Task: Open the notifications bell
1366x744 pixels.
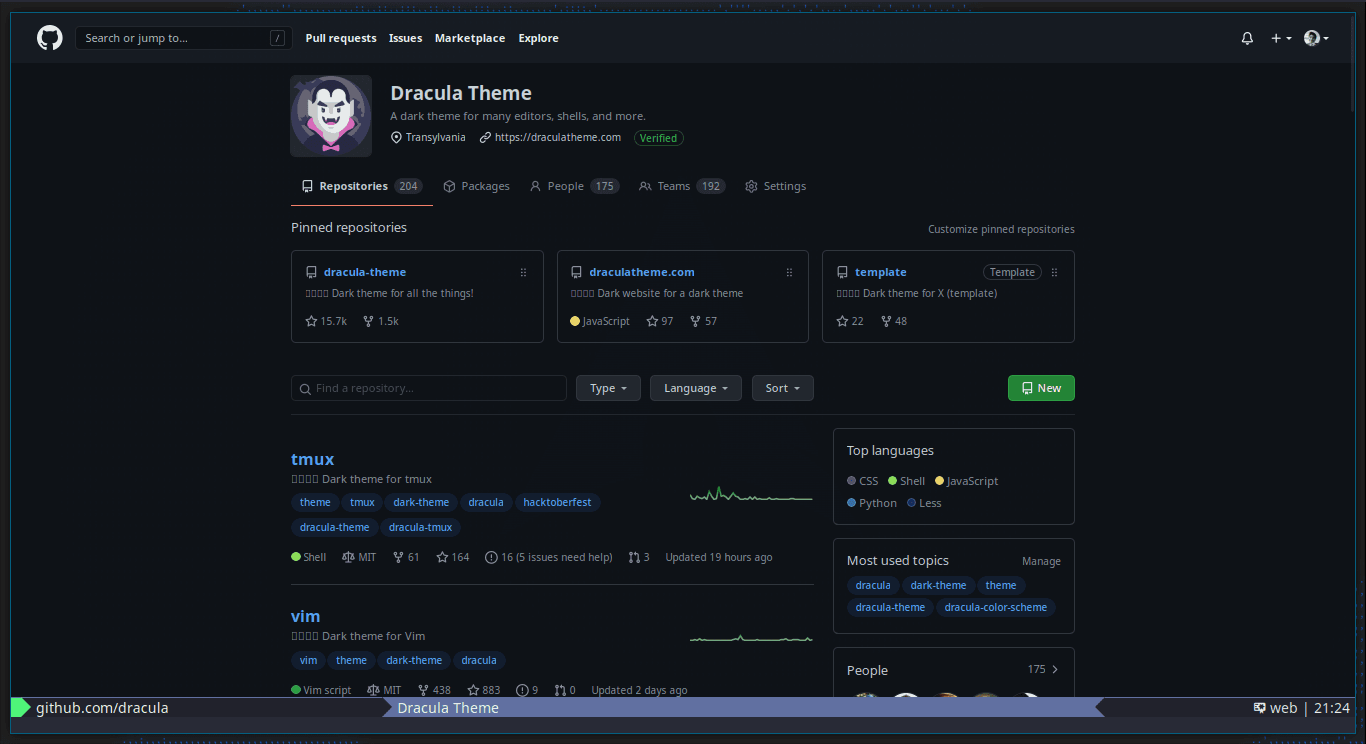Action: 1247,38
